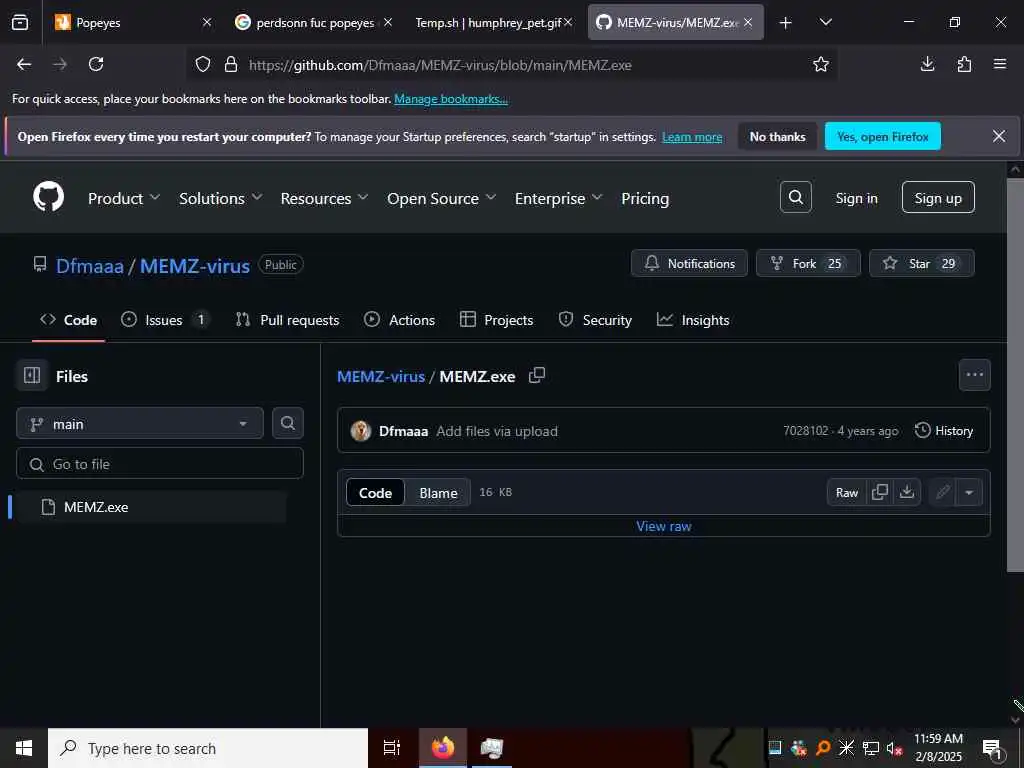This screenshot has height=768, width=1024.
Task: Click the browser back arrow
Action: click(x=24, y=64)
